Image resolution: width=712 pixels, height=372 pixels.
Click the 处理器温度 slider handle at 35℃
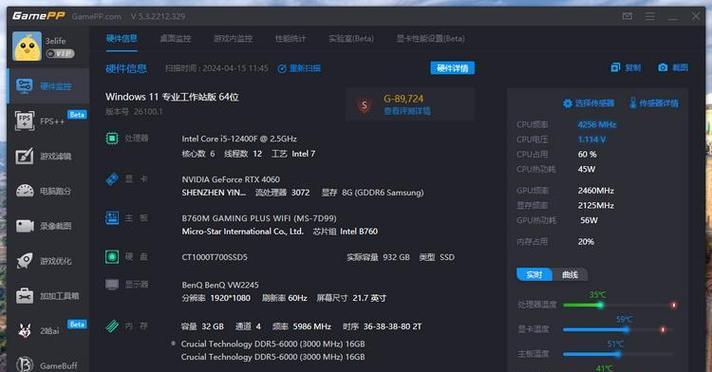600,305
